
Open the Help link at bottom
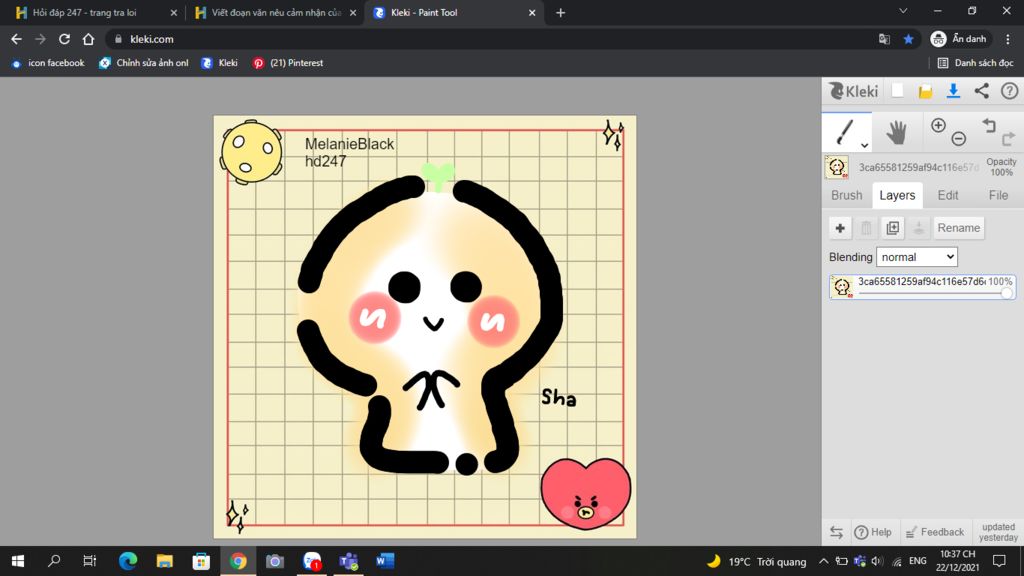tap(873, 532)
